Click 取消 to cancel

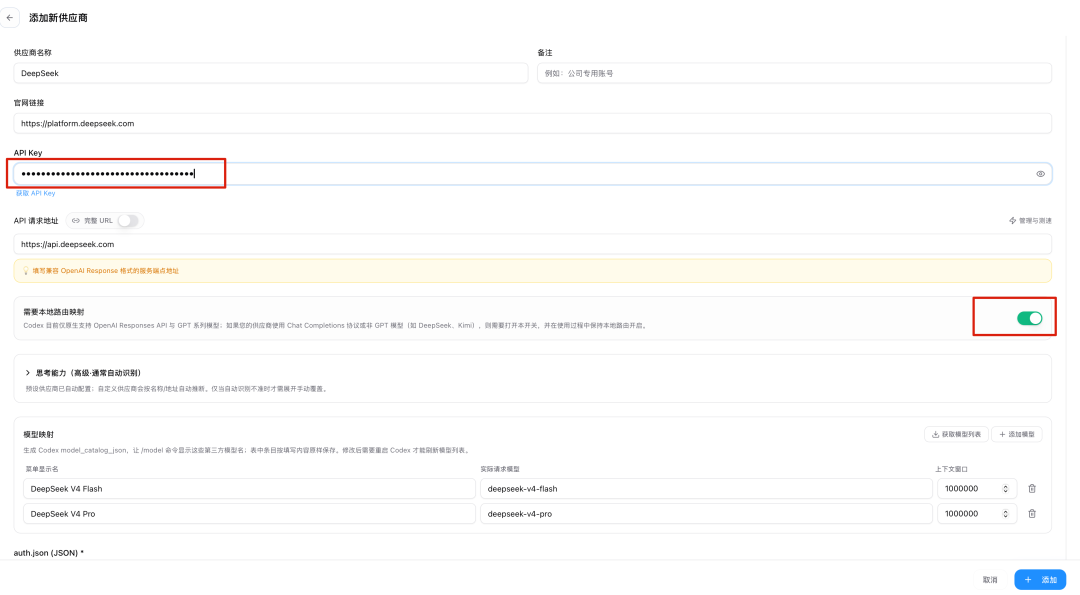coord(990,580)
